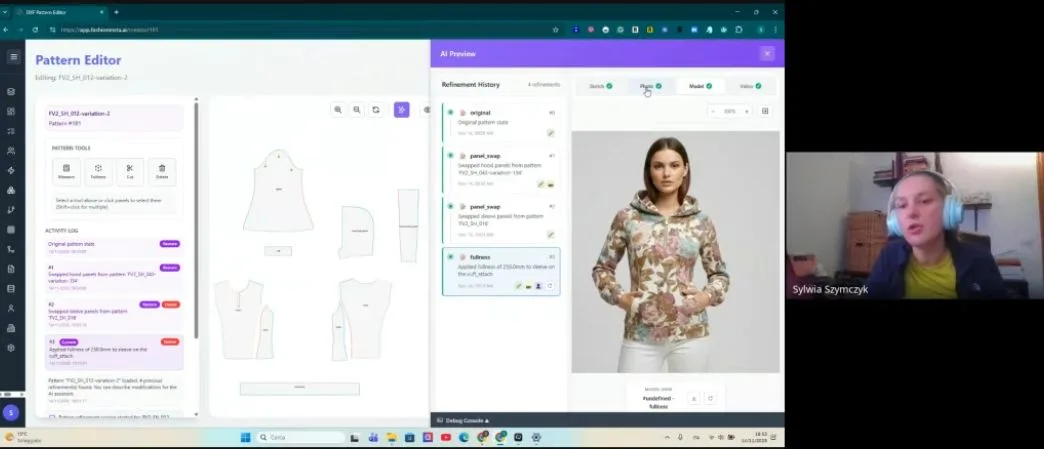Restore activity log entry #2
Viewport: 1044px width, 449px height.
pyautogui.click(x=149, y=304)
